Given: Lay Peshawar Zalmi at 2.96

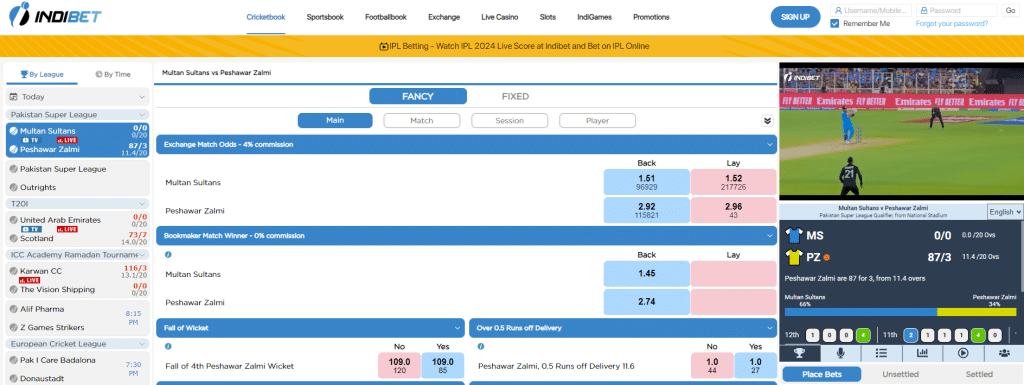Looking at the screenshot, I should [733, 210].
